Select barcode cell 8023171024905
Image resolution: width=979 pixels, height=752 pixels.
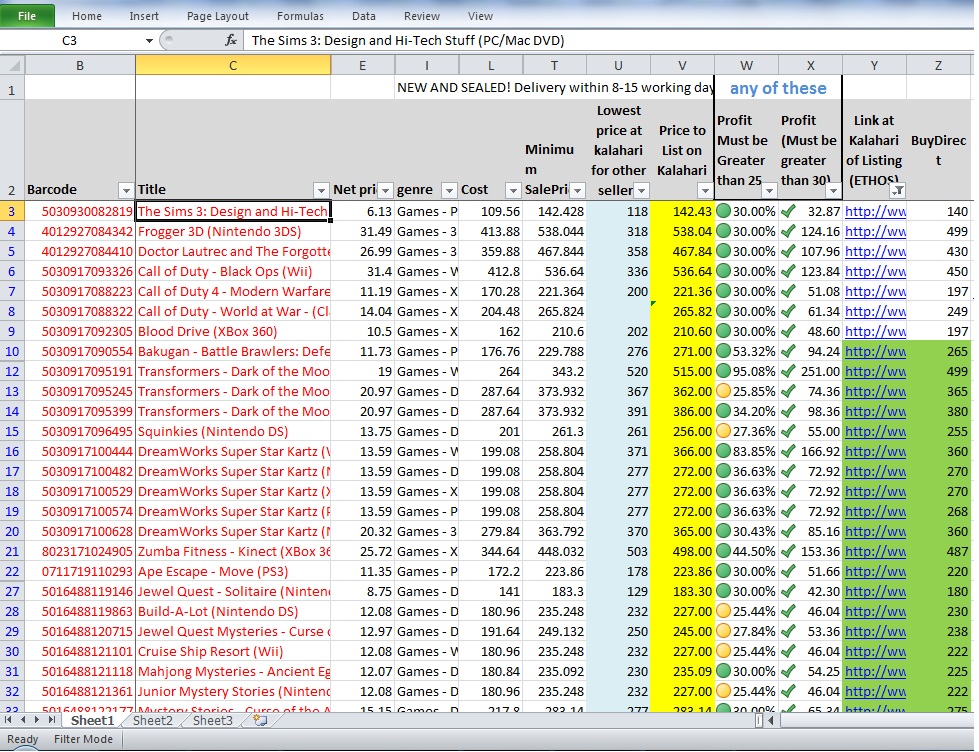coord(80,552)
